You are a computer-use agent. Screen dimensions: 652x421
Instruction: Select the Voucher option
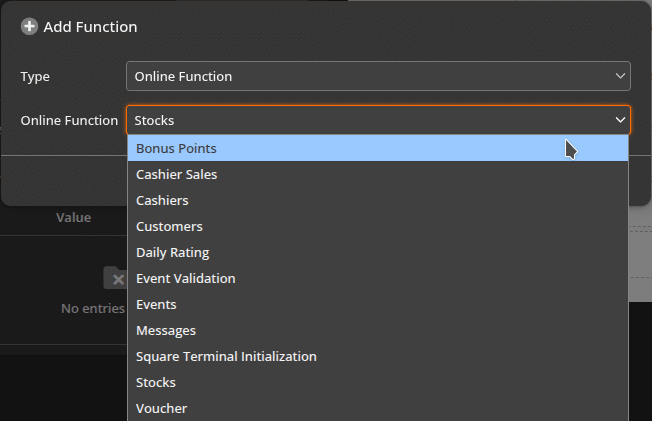point(378,409)
